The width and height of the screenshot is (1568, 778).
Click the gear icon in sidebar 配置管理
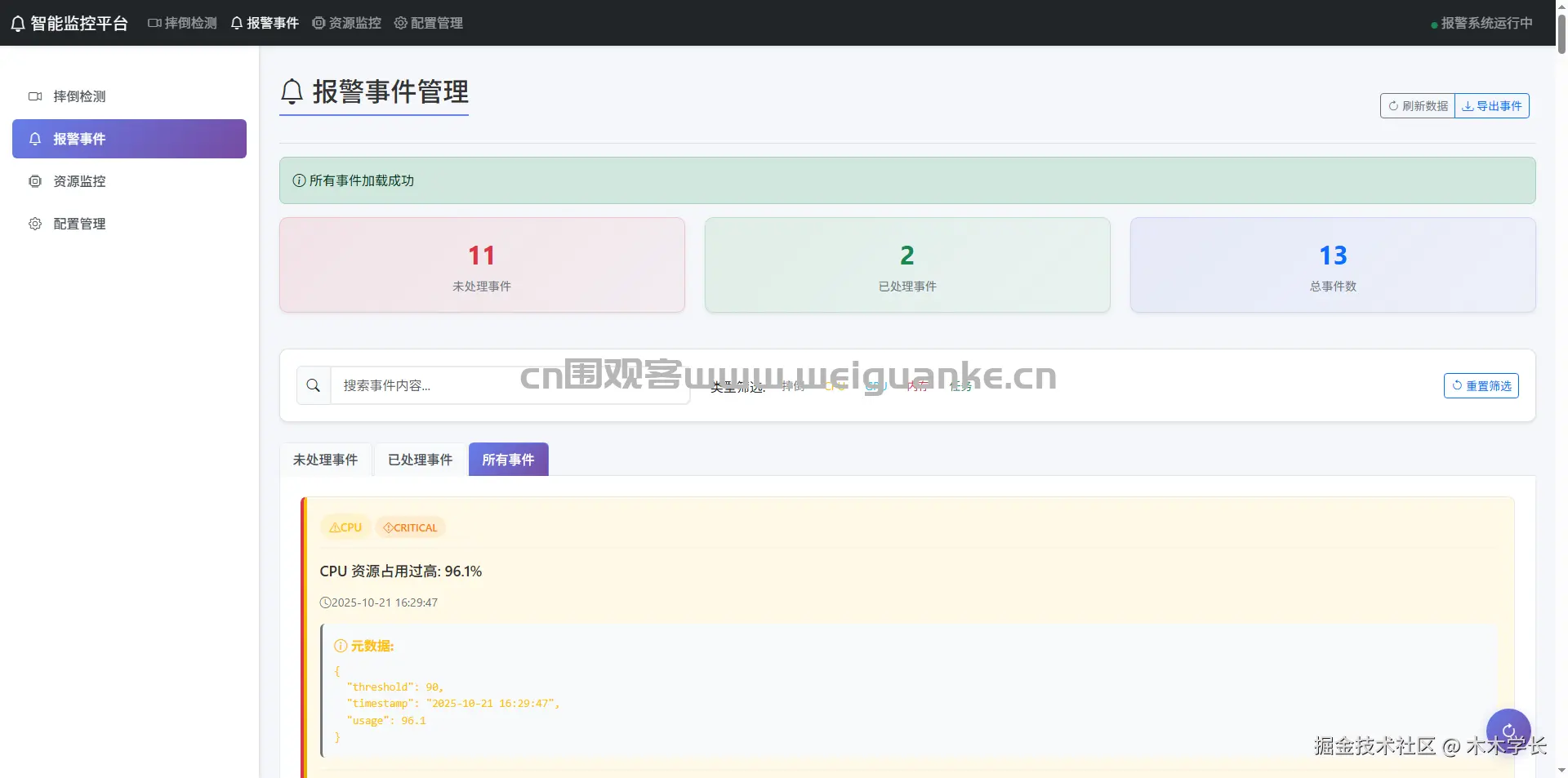click(x=35, y=224)
